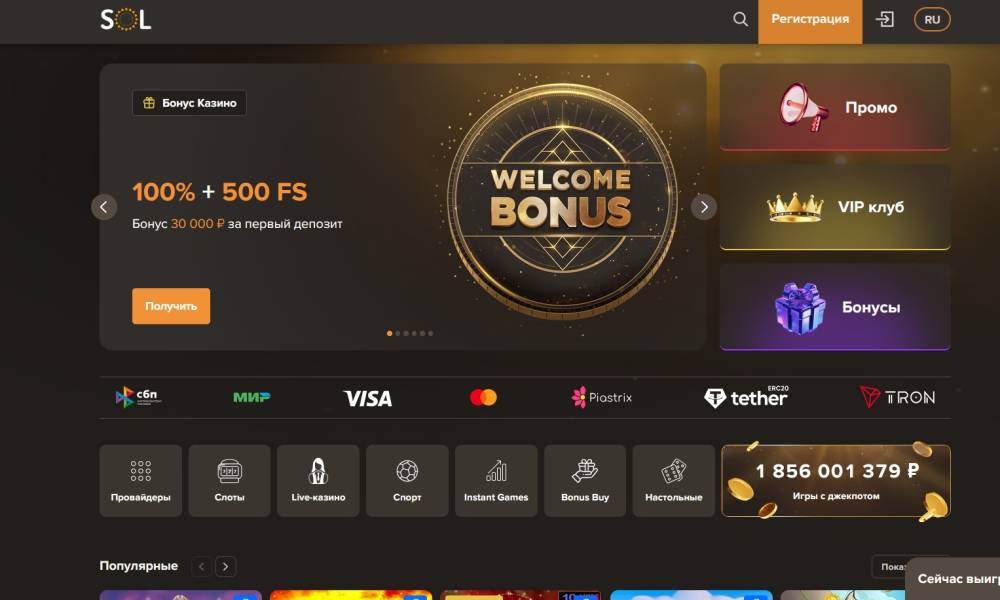Screen dimensions: 1000x600
Task: Go to the Спорт soccer ball tile
Action: pyautogui.click(x=407, y=481)
